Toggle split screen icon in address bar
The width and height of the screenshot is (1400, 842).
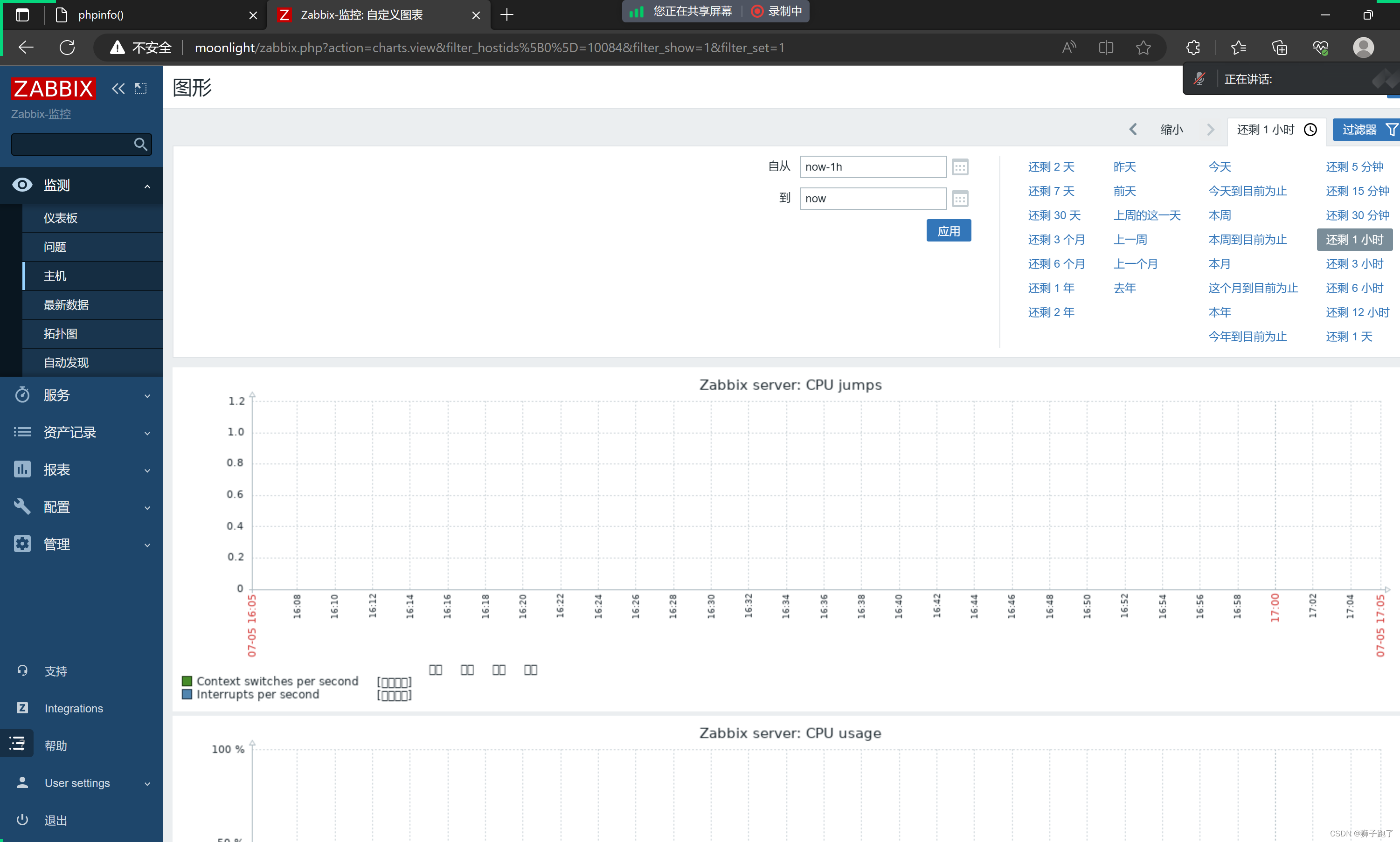[1106, 48]
